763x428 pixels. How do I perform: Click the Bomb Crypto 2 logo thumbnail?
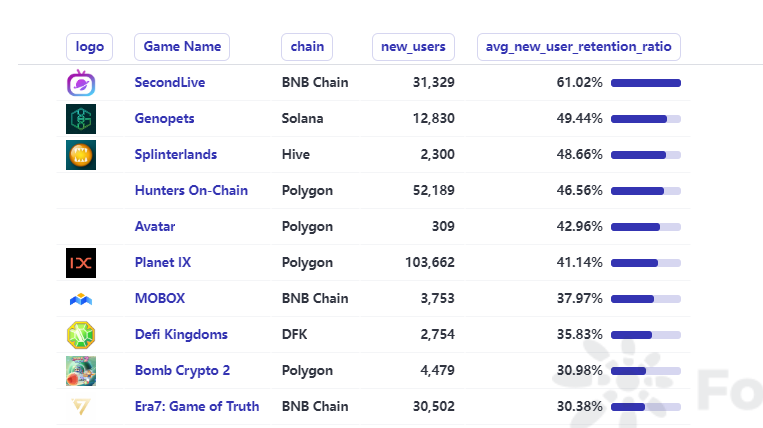[80, 371]
